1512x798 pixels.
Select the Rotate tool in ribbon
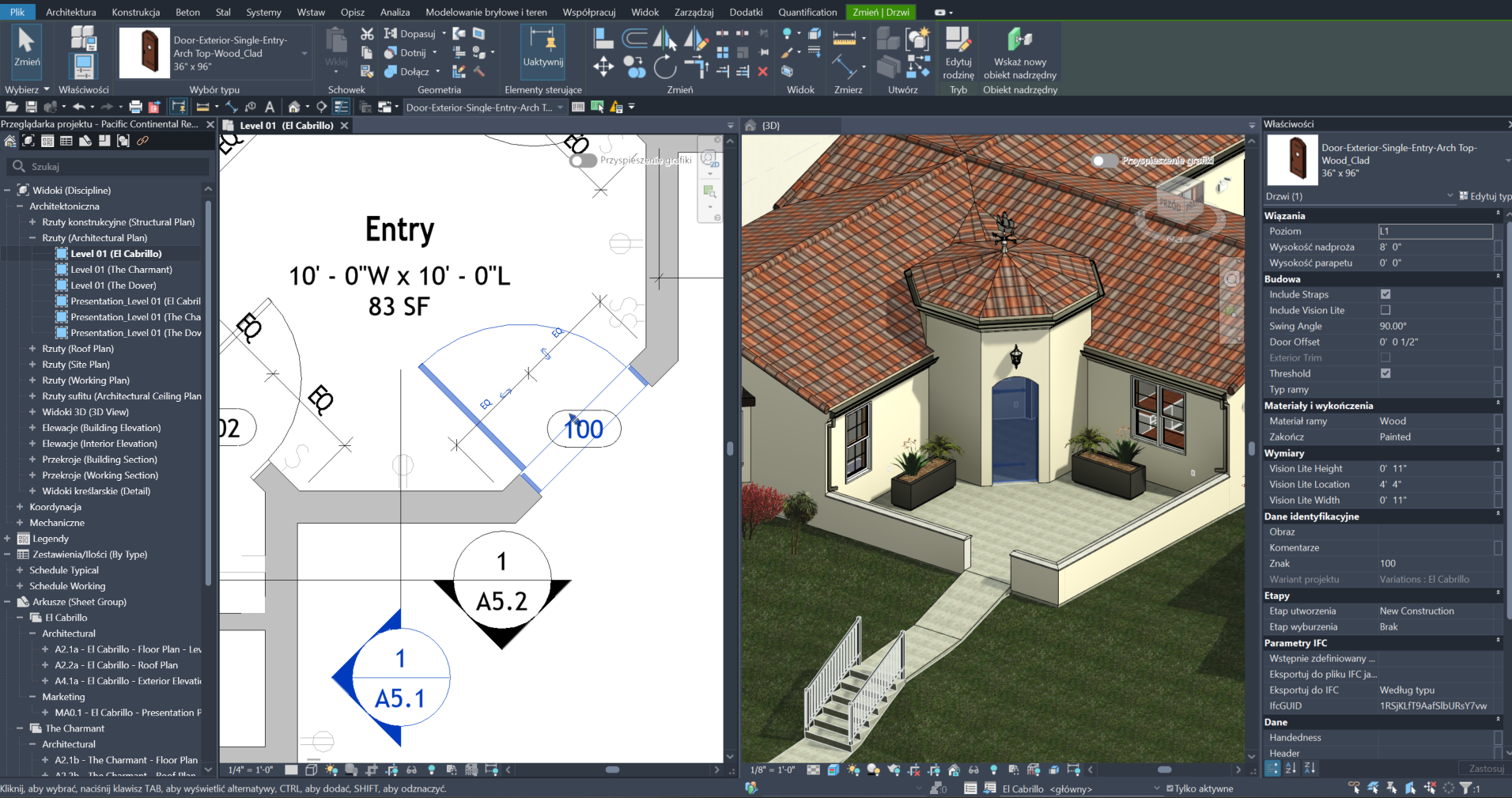665,67
